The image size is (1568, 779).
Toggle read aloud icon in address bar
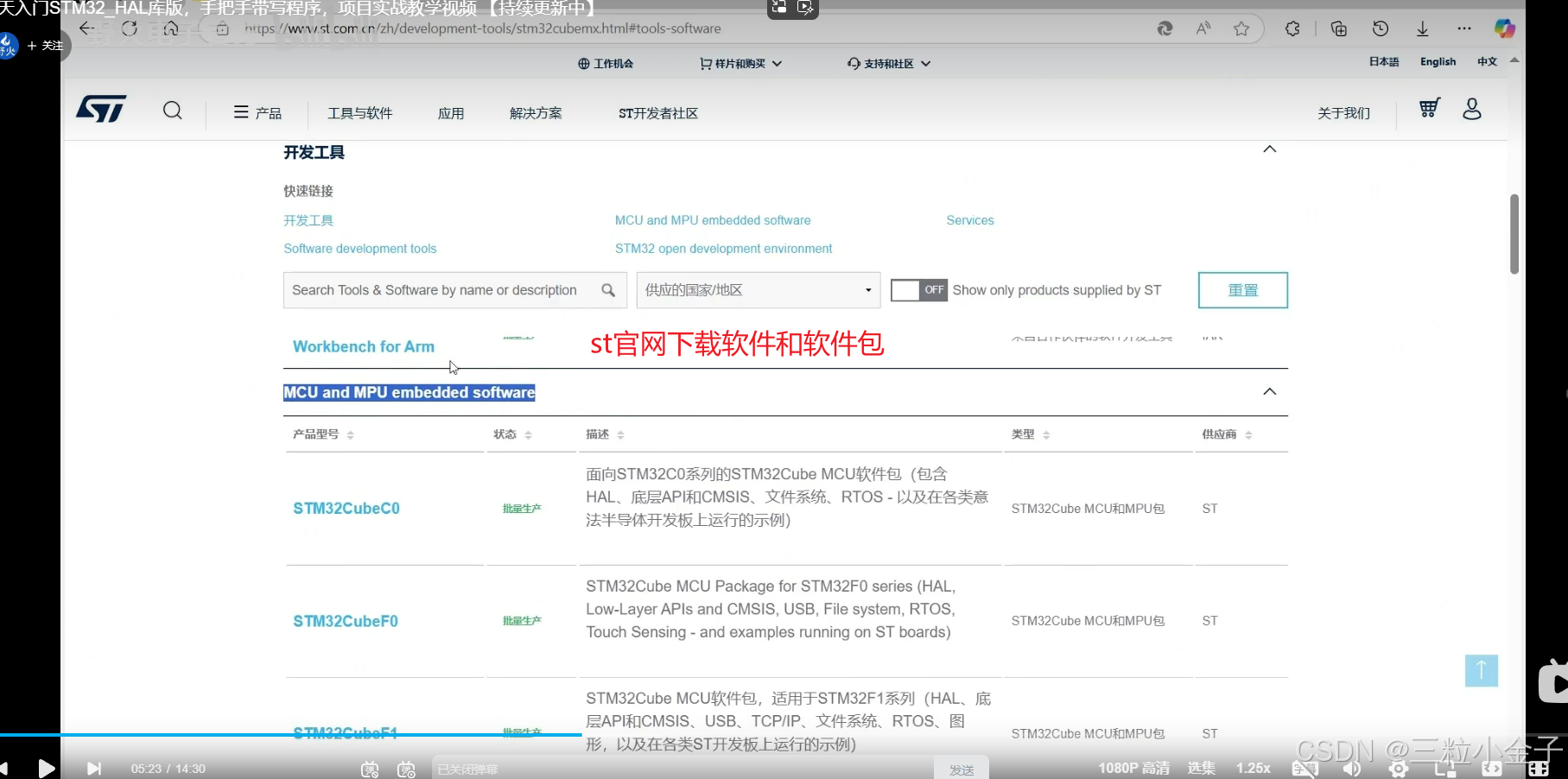click(1203, 28)
